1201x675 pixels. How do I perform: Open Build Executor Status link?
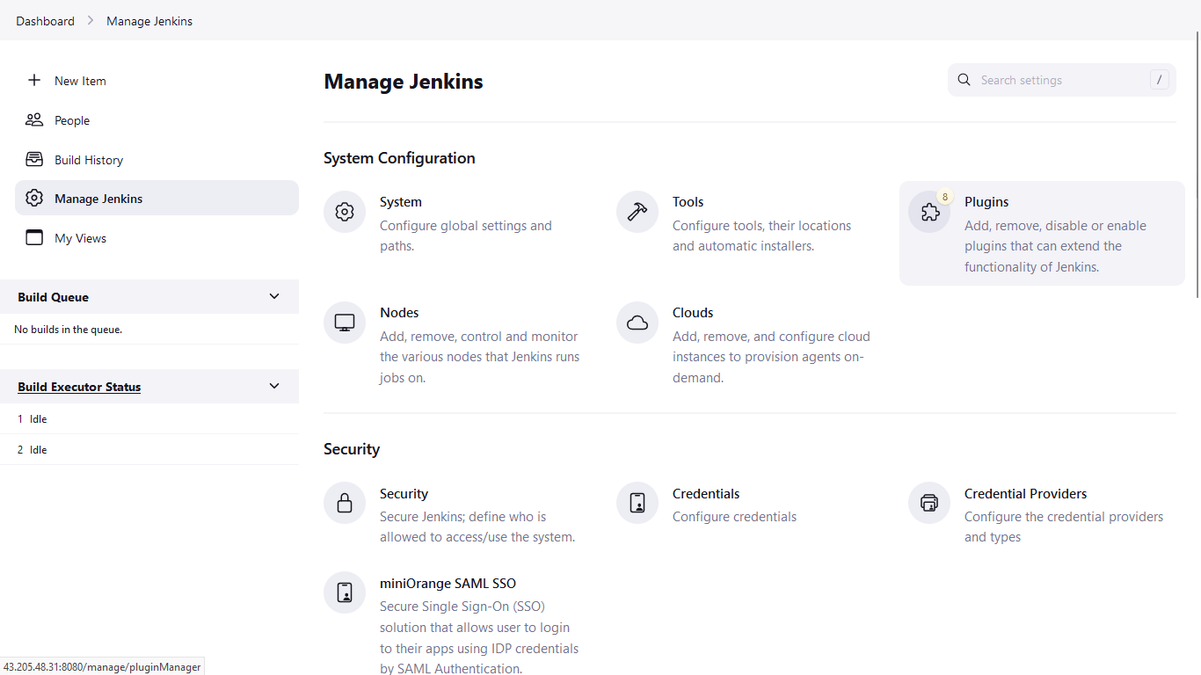point(79,387)
